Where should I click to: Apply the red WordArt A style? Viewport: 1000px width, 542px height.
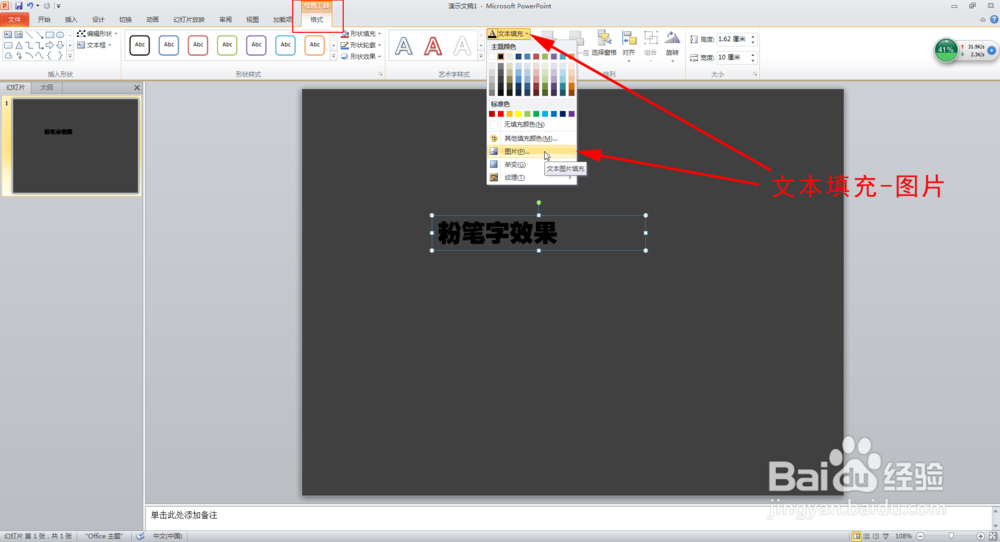(x=433, y=46)
